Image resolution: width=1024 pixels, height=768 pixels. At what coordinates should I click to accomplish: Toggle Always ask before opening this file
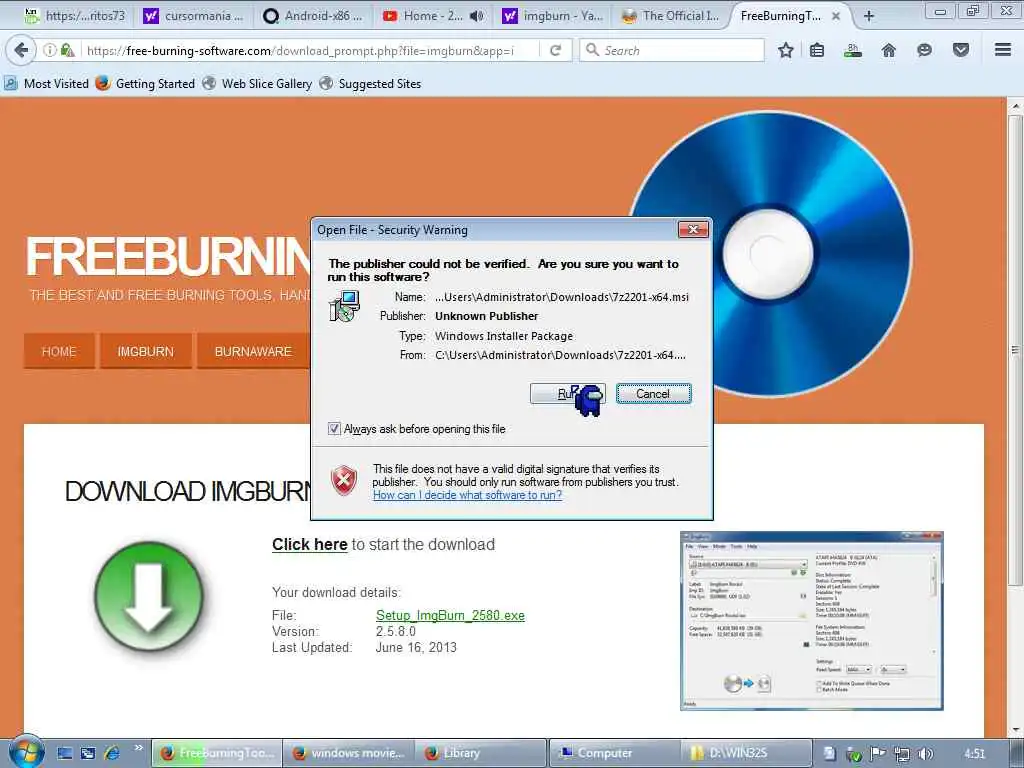pyautogui.click(x=334, y=428)
